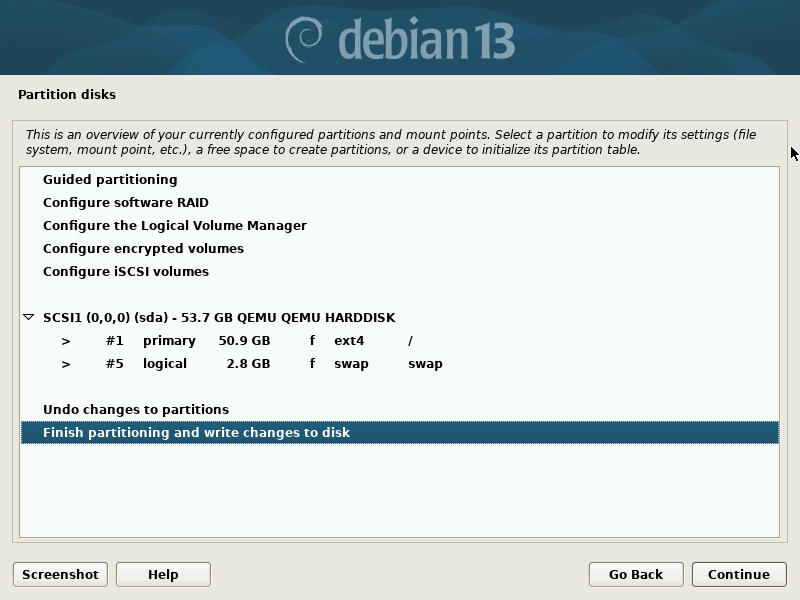Select Guided partitioning option
The image size is (800, 600).
pyautogui.click(x=399, y=180)
